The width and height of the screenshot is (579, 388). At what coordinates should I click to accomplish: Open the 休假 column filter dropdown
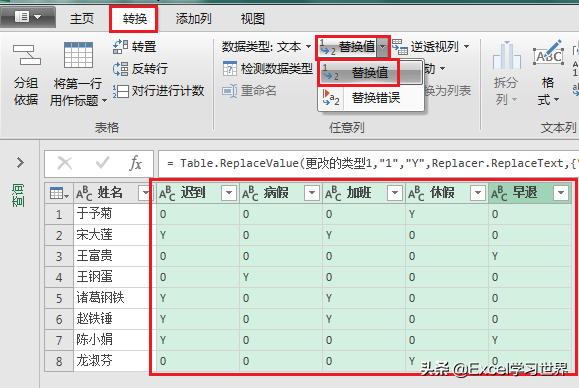pos(478,193)
